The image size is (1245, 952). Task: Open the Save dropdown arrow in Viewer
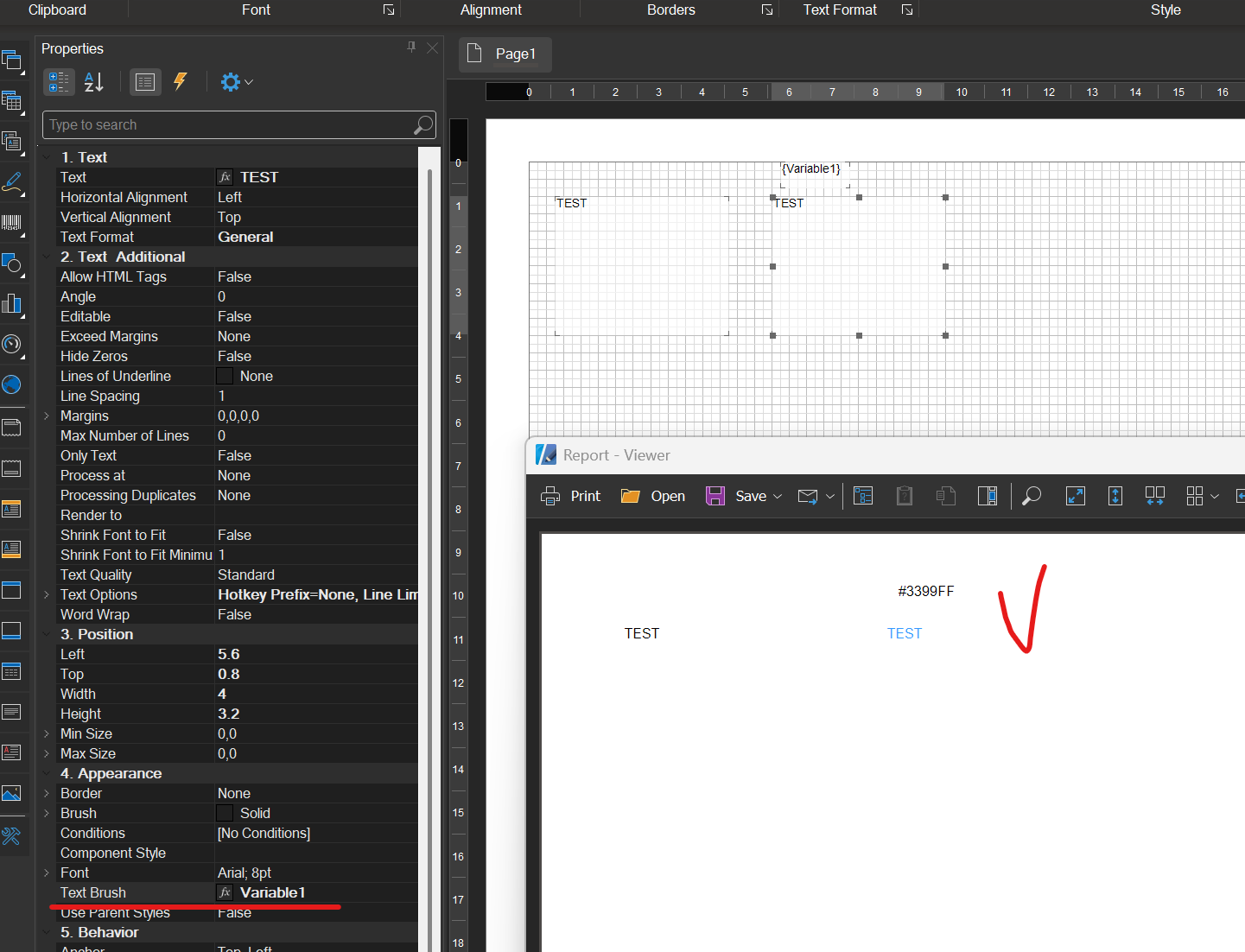click(x=778, y=496)
